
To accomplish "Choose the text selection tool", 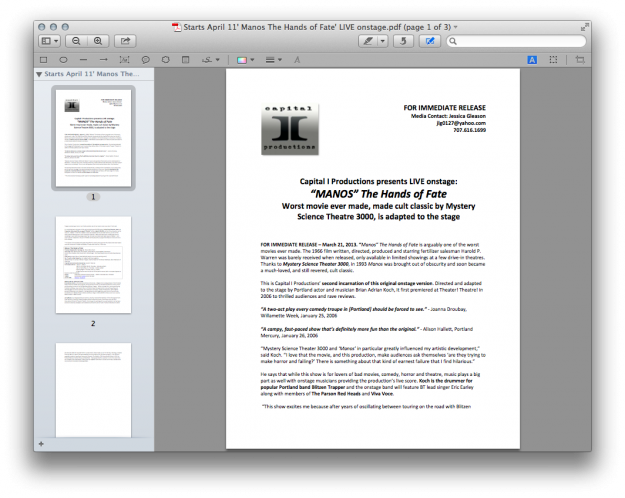I will [x=532, y=60].
